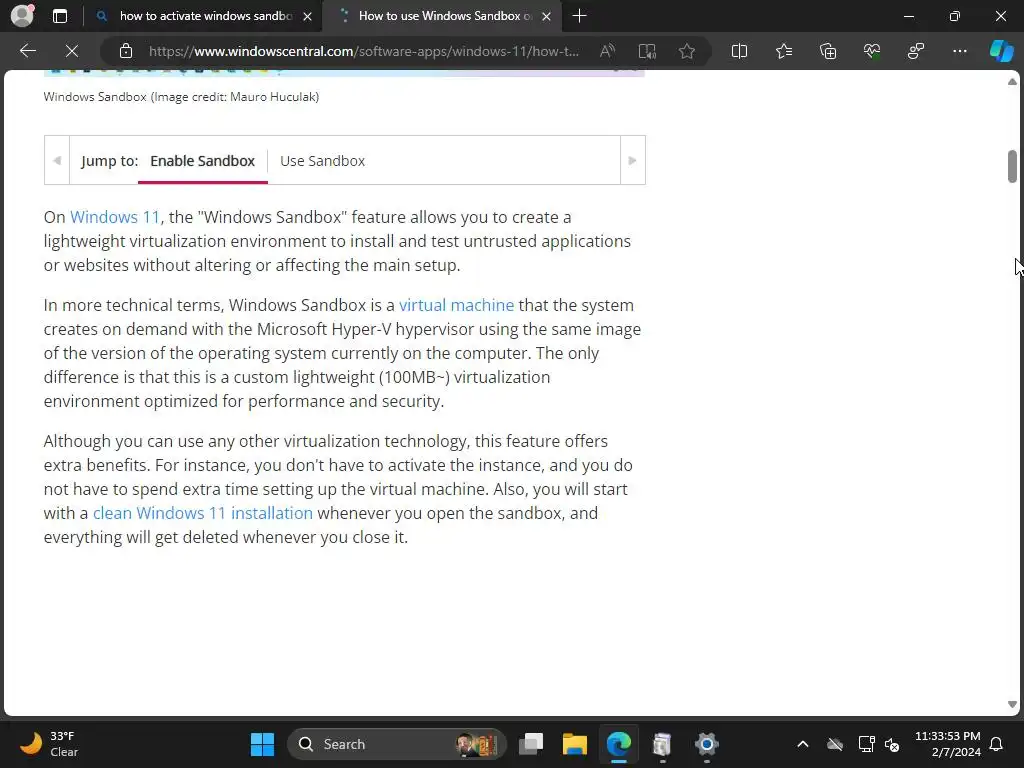Screen dimensions: 1024x768
Task: Select the 'Enable Sandbox' jump tab
Action: tap(202, 161)
